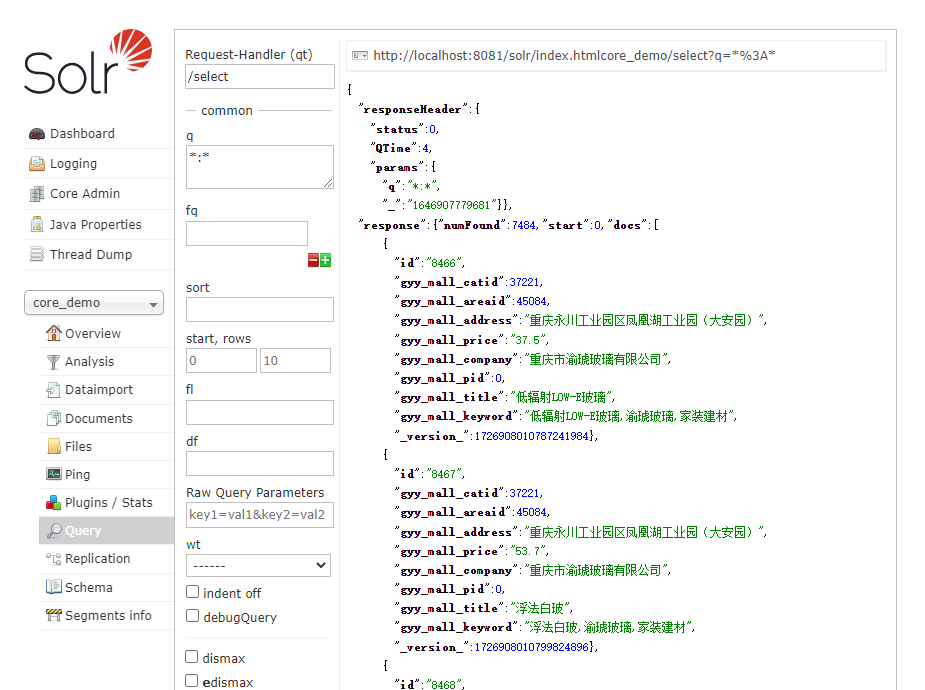
Task: Click the Plugins / Stats blocks icon
Action: (54, 502)
